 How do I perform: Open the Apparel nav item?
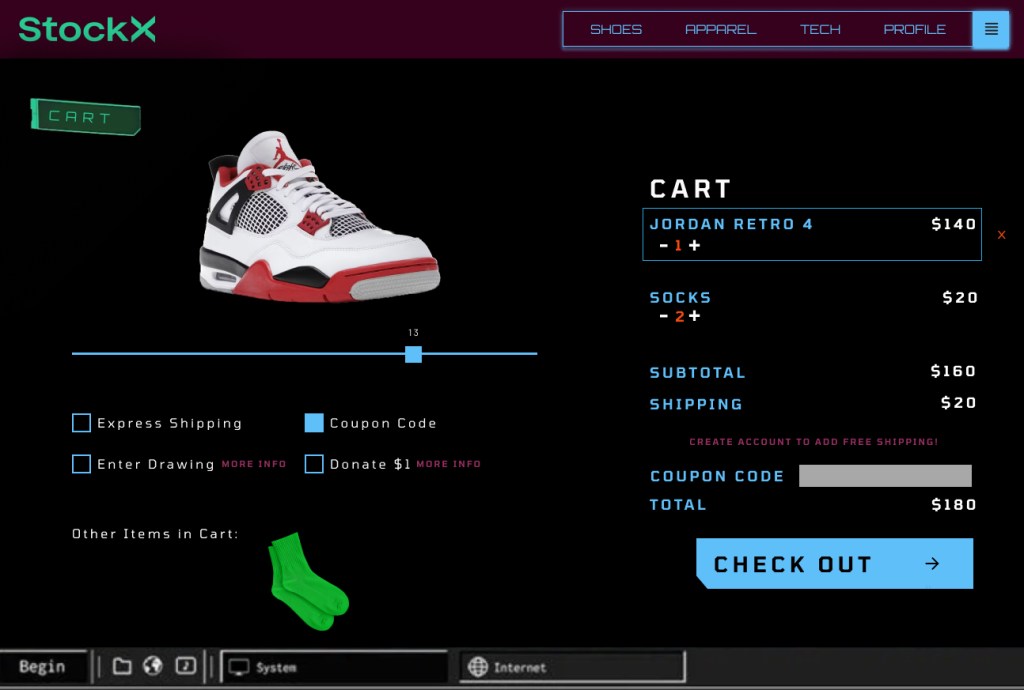(720, 29)
